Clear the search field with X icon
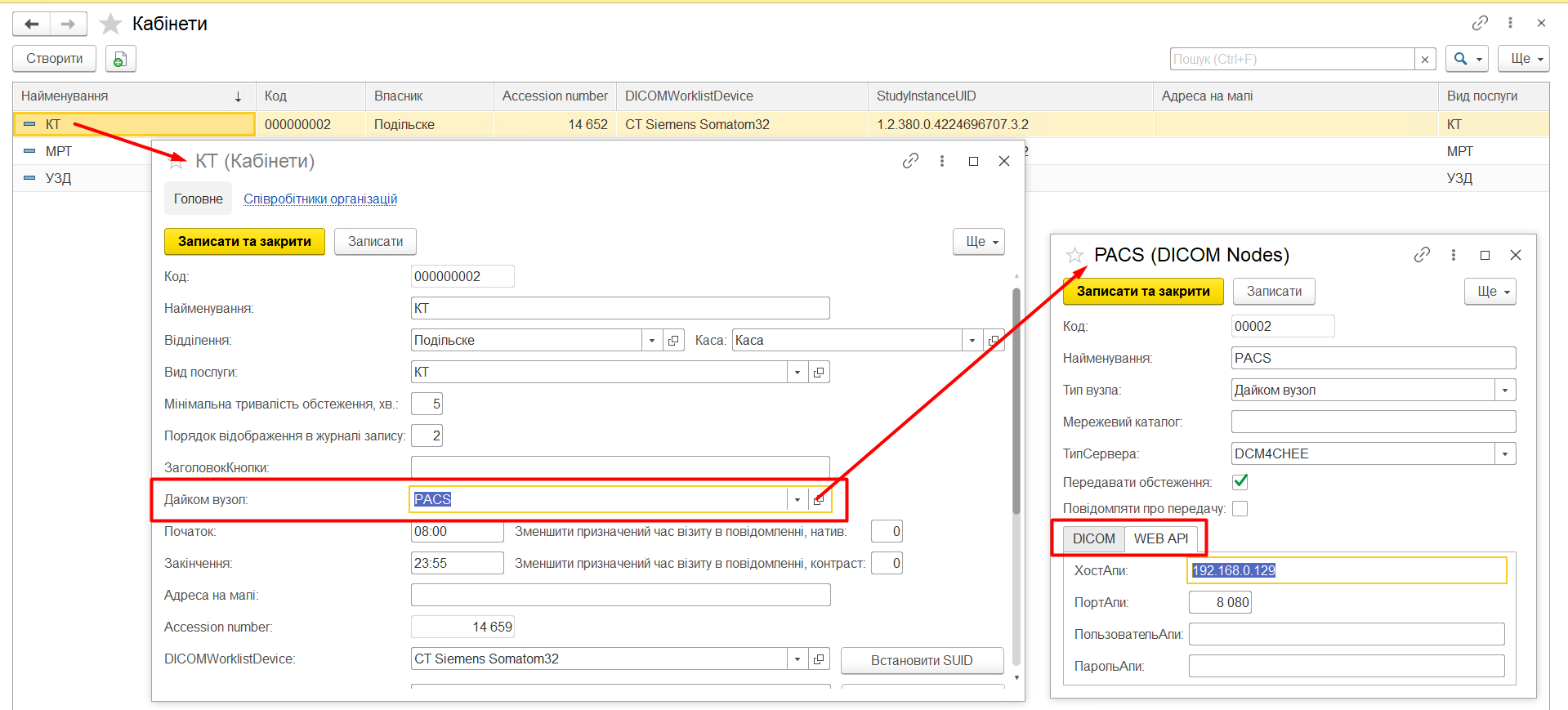 1425,59
